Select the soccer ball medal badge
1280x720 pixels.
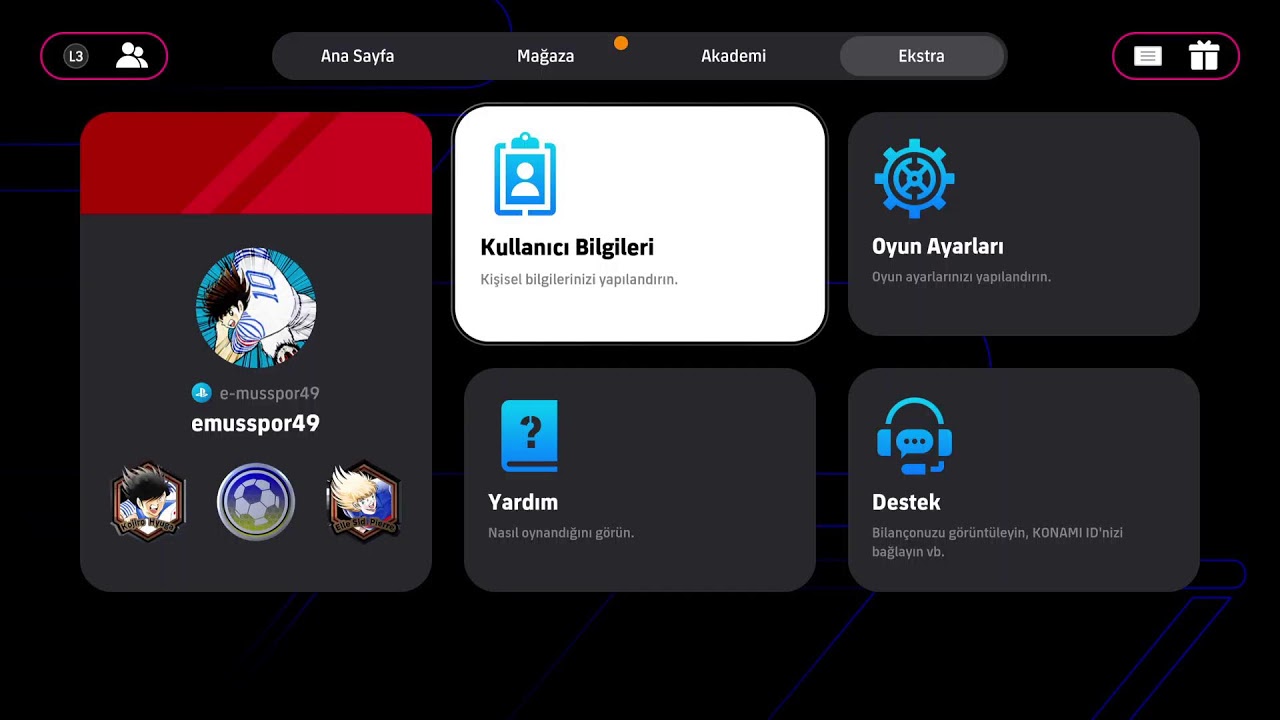point(256,501)
